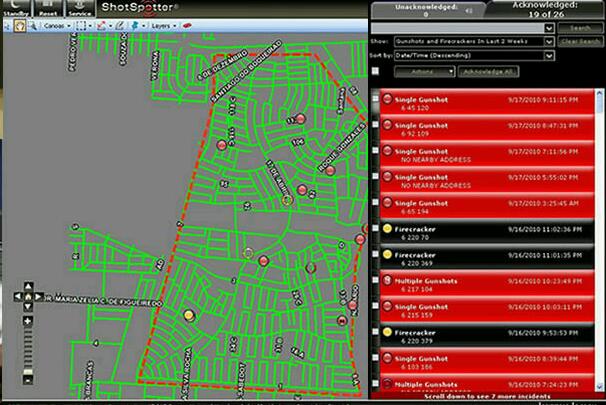Image resolution: width=606 pixels, height=405 pixels.
Task: Click the Clear Search button
Action: click(x=580, y=41)
